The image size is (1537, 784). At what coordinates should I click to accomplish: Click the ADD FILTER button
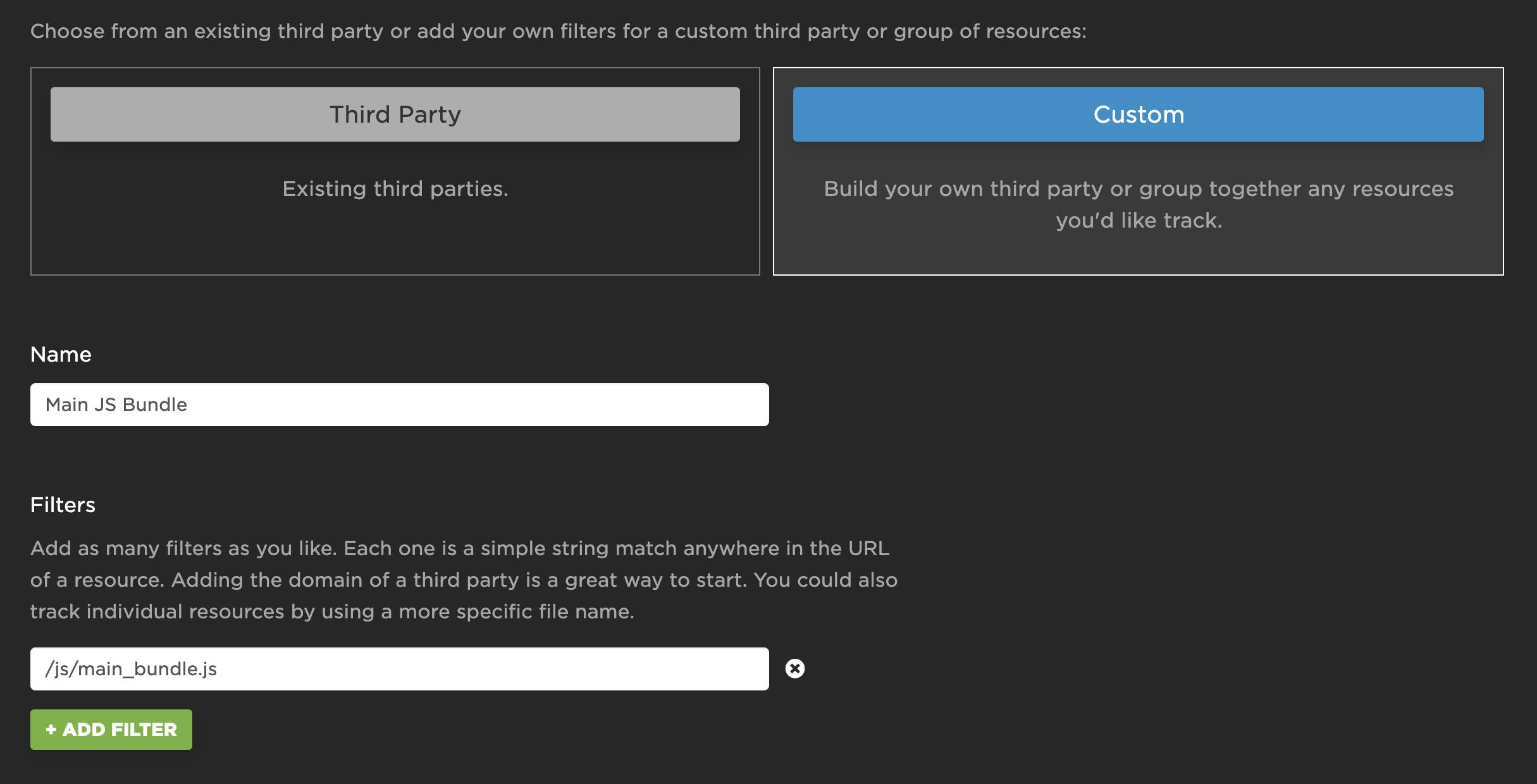click(x=110, y=729)
